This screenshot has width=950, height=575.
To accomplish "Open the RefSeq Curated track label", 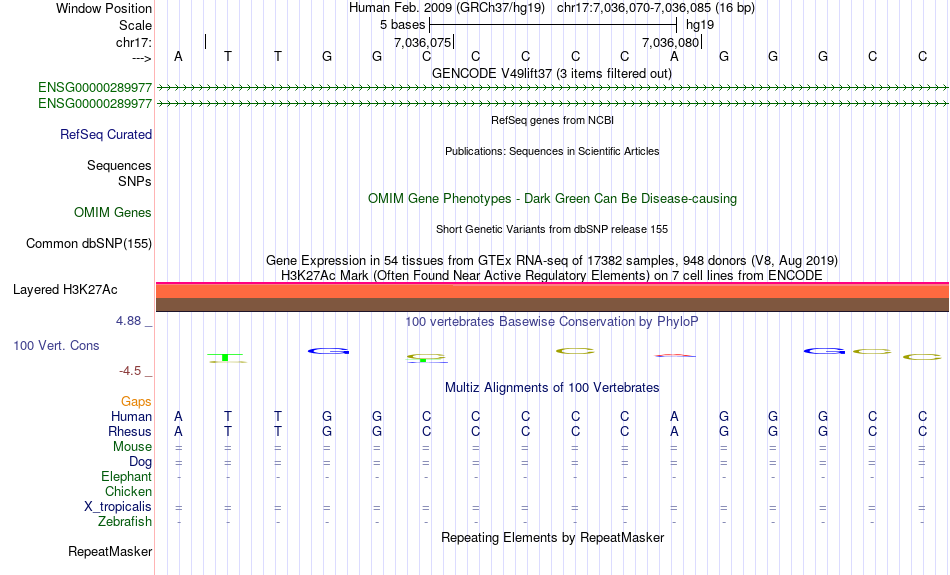I will point(106,135).
